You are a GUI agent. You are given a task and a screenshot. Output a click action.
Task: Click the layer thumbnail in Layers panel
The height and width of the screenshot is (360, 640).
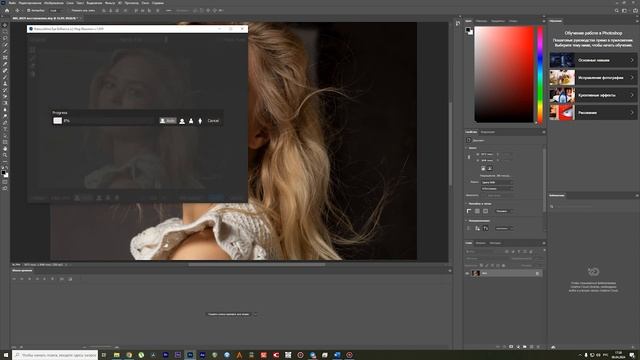476,273
